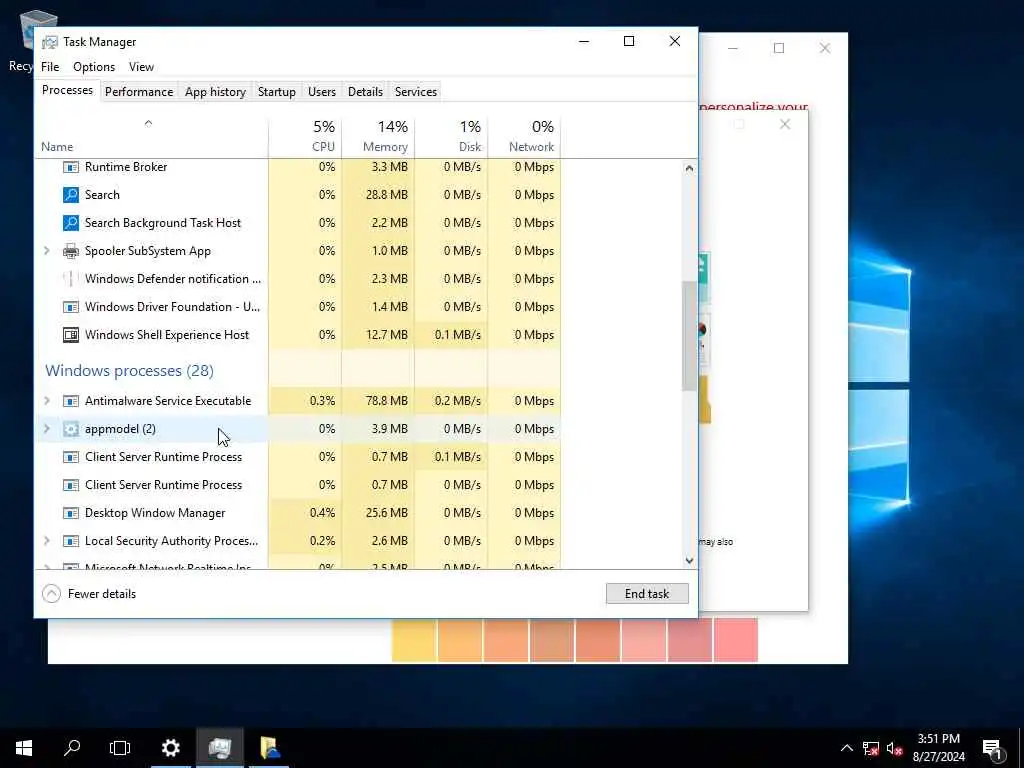Screen dimensions: 1024x768
Task: Open the Windows Start menu
Action: pos(24,748)
